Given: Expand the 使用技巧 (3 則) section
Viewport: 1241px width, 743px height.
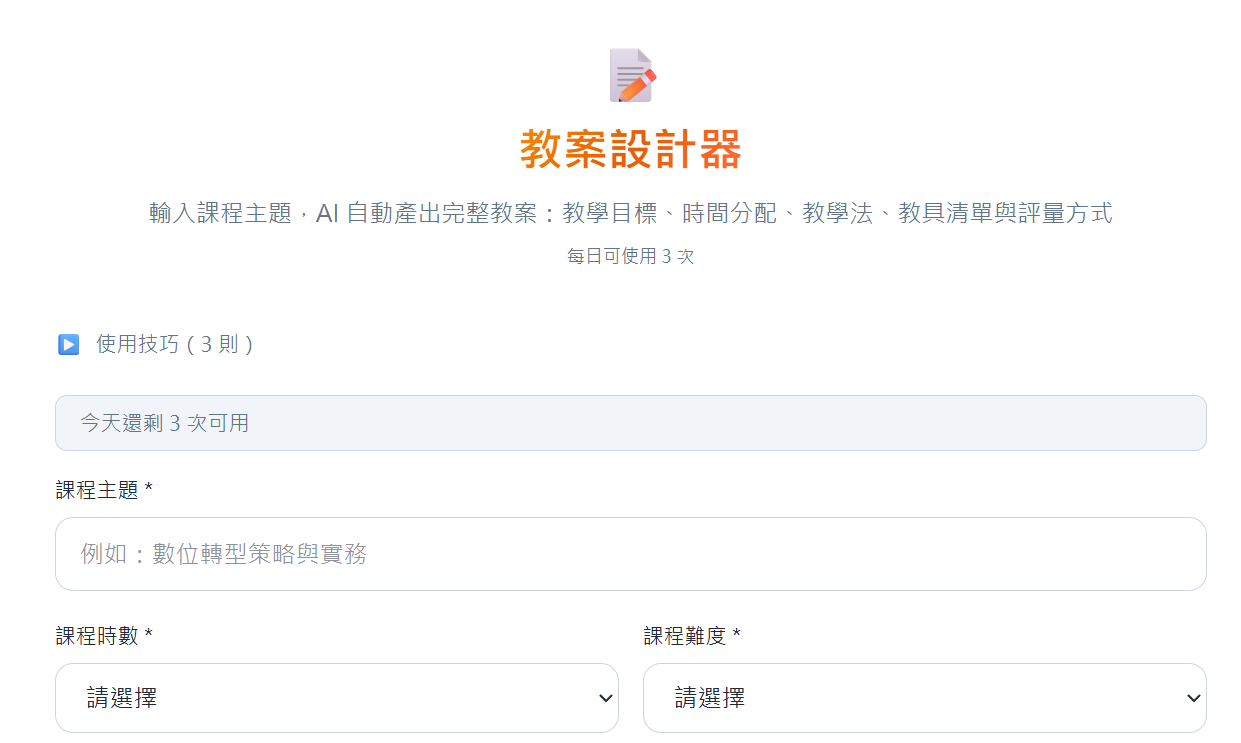Looking at the screenshot, I should [x=174, y=345].
